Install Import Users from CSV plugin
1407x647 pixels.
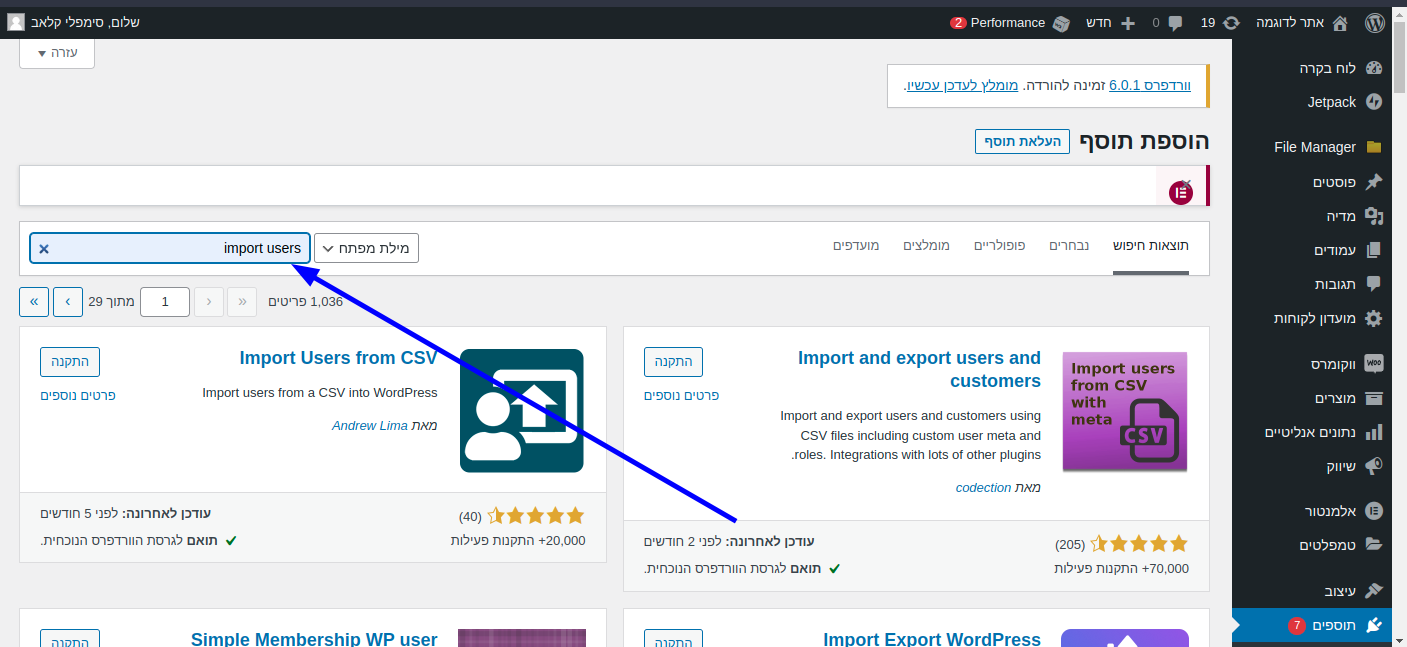point(70,361)
